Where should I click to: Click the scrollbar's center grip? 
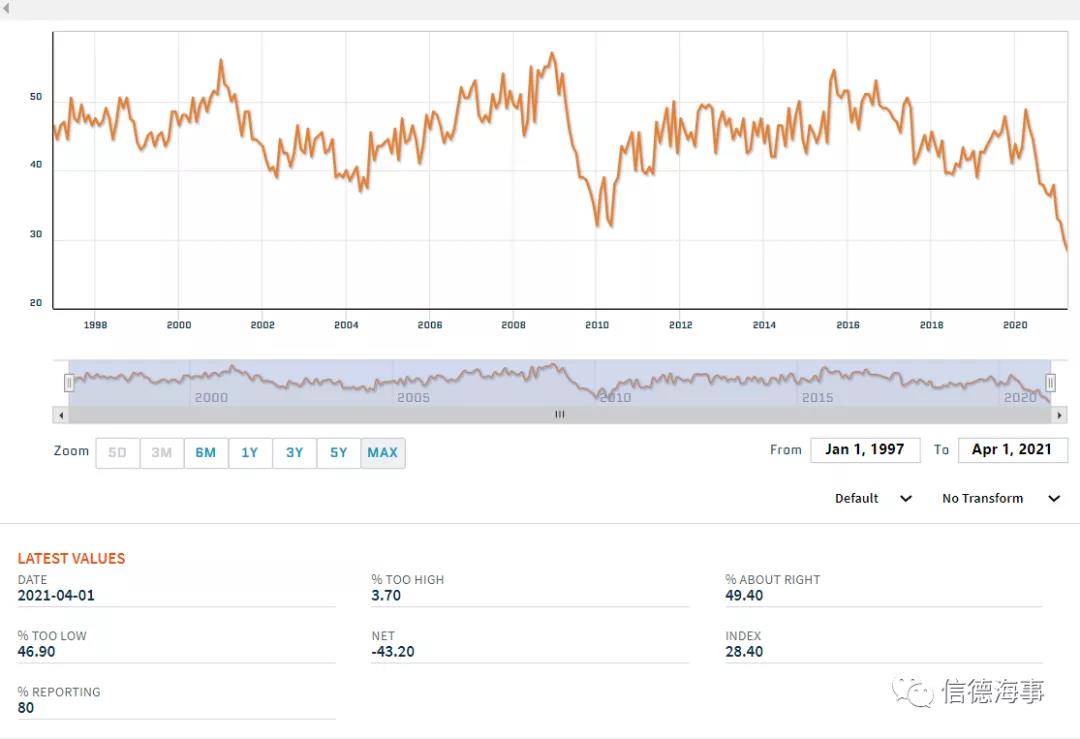click(x=560, y=414)
